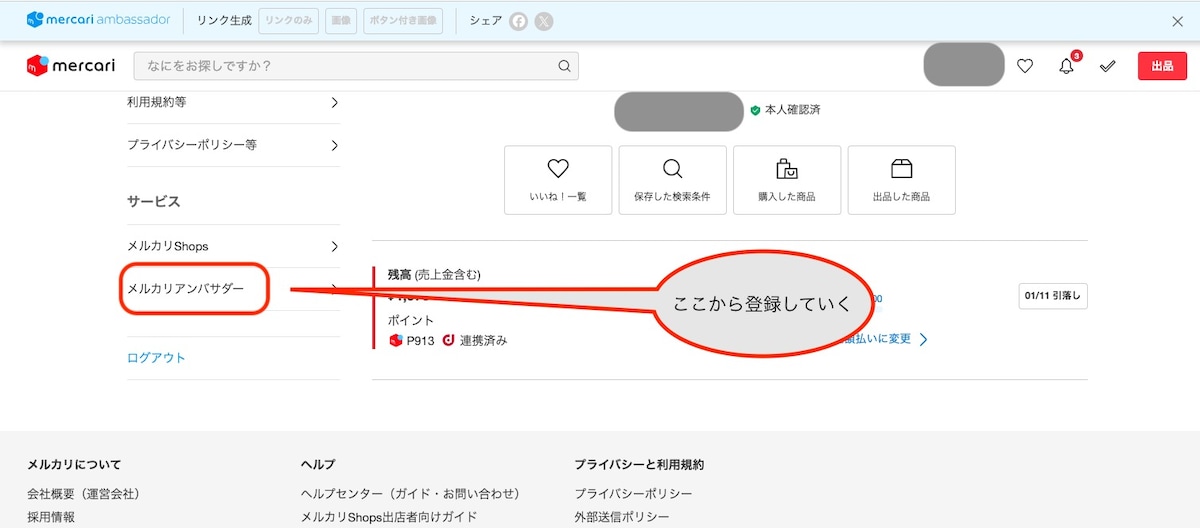Open the 購入した商品 card
The width and height of the screenshot is (1200, 528).
787,180
